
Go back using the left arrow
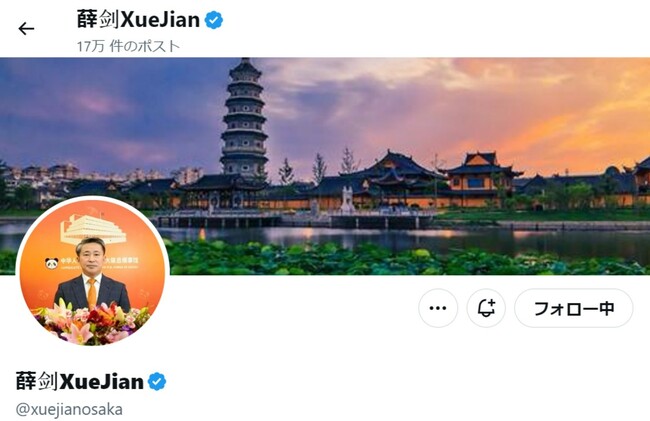(26, 29)
